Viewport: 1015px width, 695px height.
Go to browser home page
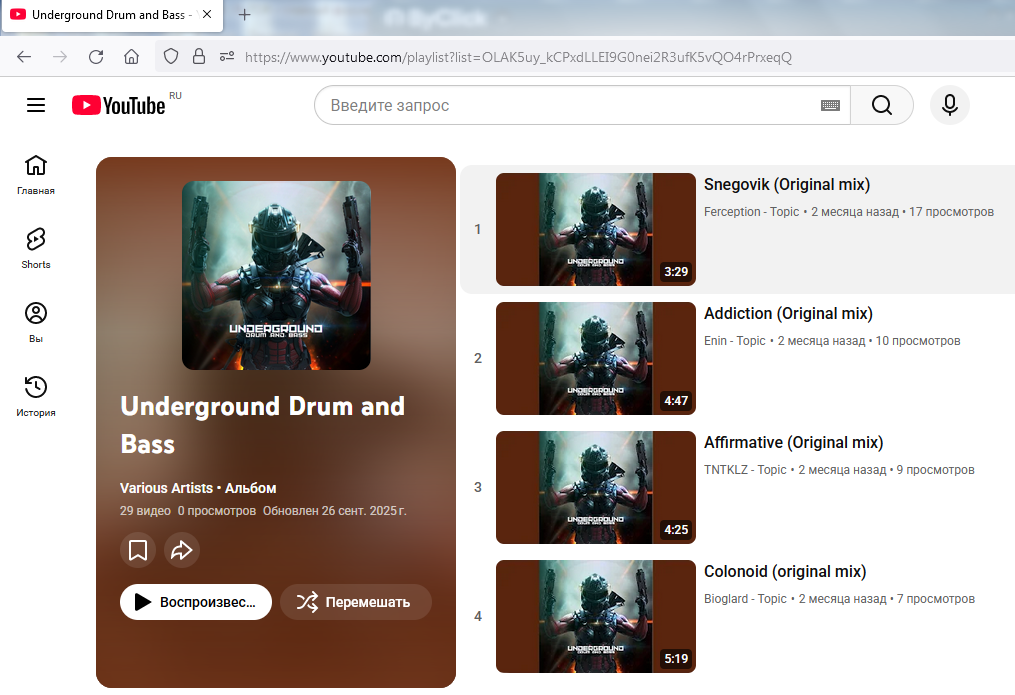point(131,57)
